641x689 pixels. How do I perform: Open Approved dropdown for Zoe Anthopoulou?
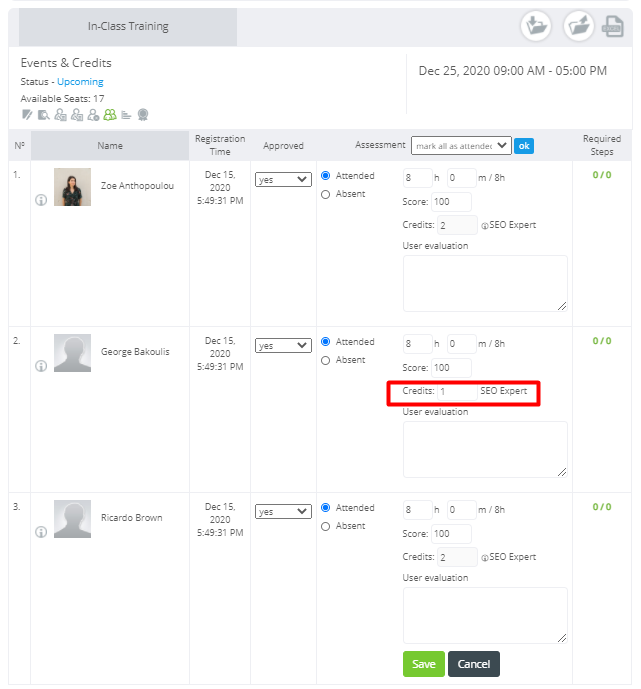pyautogui.click(x=283, y=180)
